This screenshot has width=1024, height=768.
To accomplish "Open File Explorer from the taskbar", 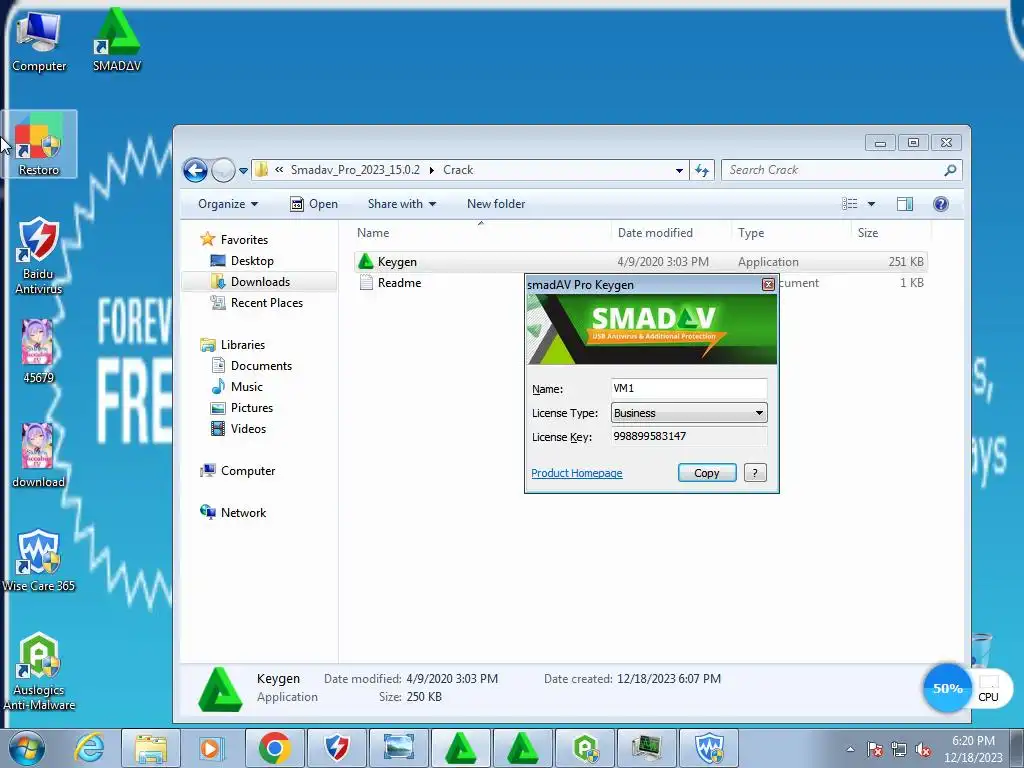I will click(151, 748).
